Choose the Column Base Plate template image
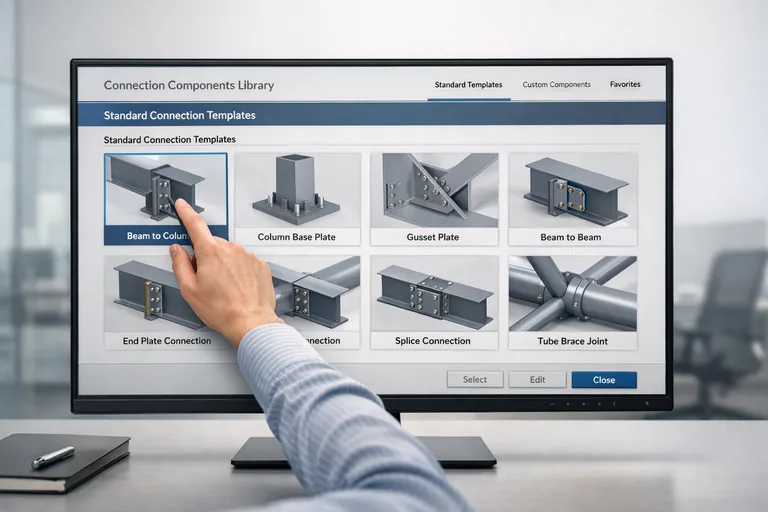Screen dimensions: 768x512 pyautogui.click(x=297, y=190)
